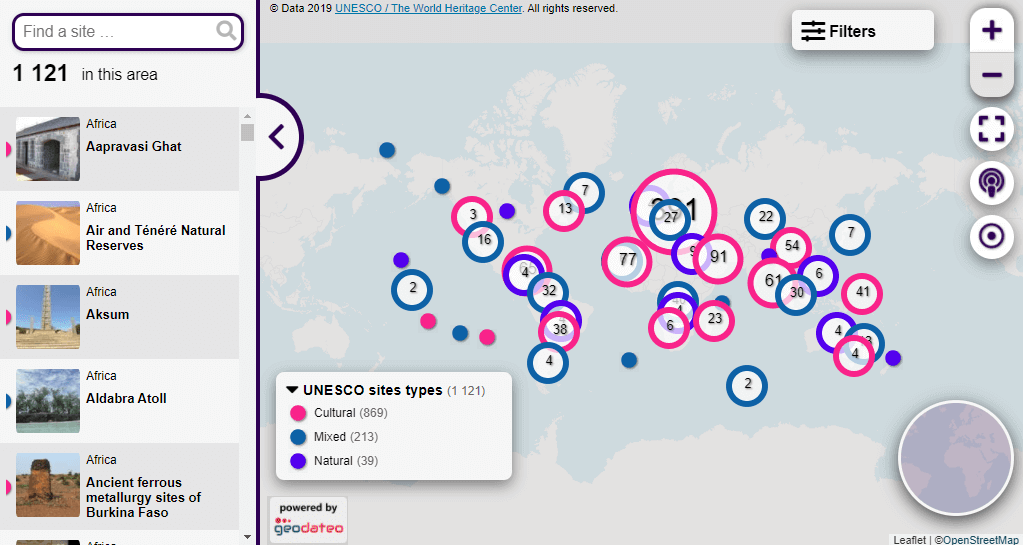Click the Aksum obelisk thumbnail
The height and width of the screenshot is (545, 1023).
point(48,317)
